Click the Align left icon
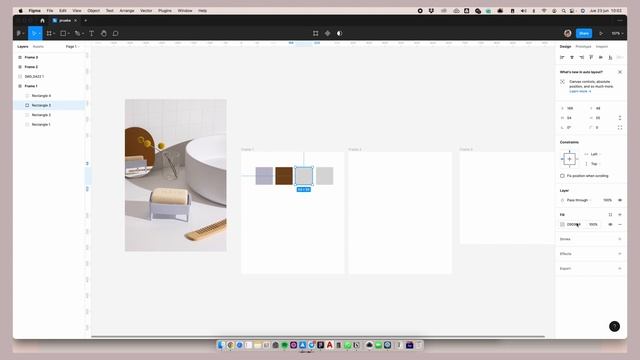Image resolution: width=640 pixels, height=360 pixels. point(562,58)
